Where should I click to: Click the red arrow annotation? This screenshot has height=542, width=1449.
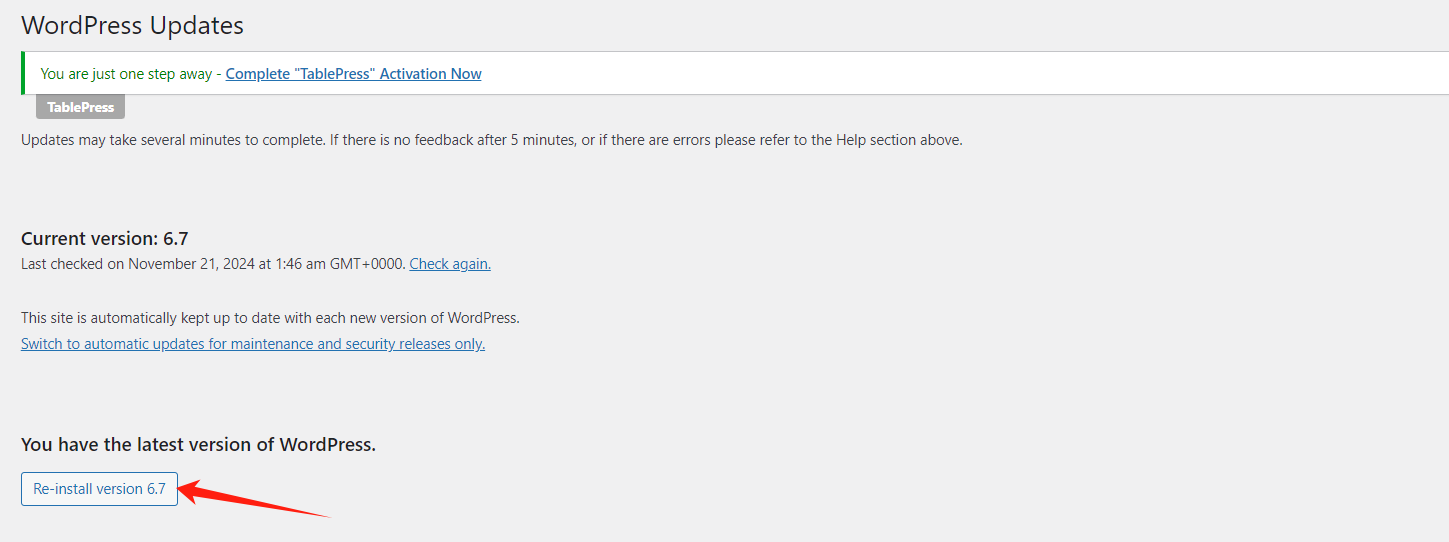tap(250, 501)
